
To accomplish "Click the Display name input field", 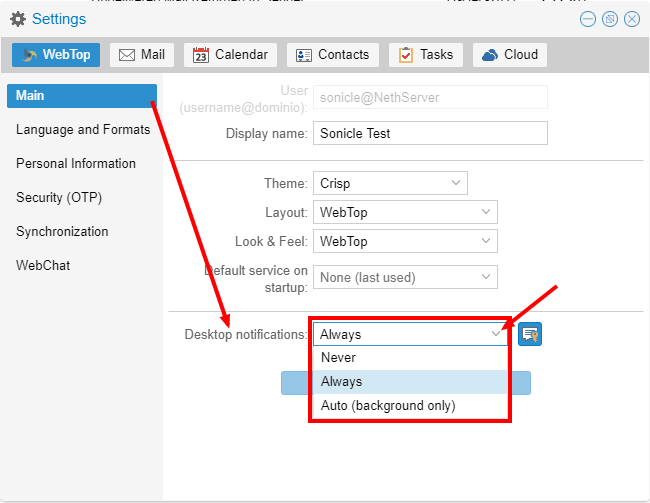I will 430,133.
